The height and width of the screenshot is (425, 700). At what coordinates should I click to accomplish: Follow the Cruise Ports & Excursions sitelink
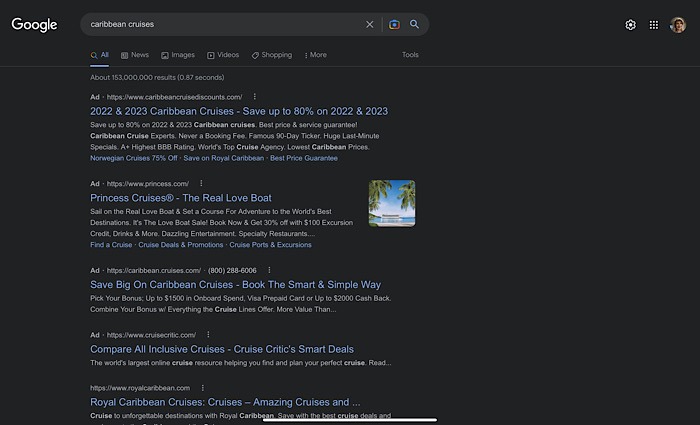(271, 245)
